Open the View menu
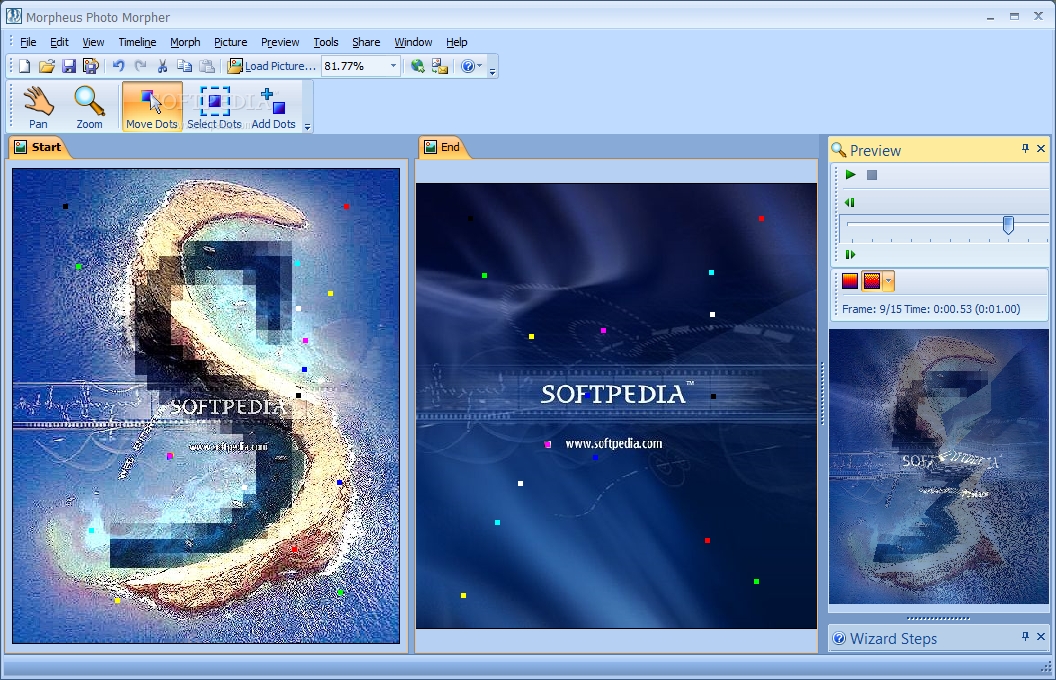The image size is (1056, 680). [93, 42]
